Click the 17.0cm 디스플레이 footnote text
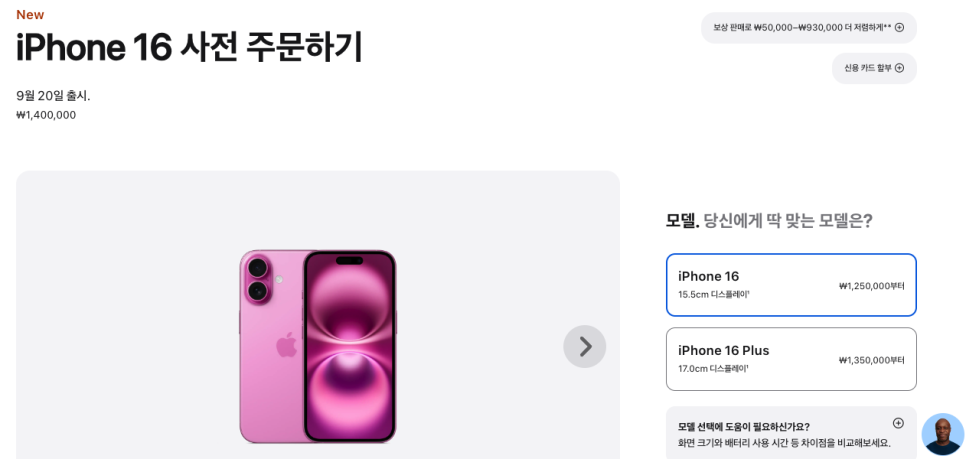 [713, 368]
